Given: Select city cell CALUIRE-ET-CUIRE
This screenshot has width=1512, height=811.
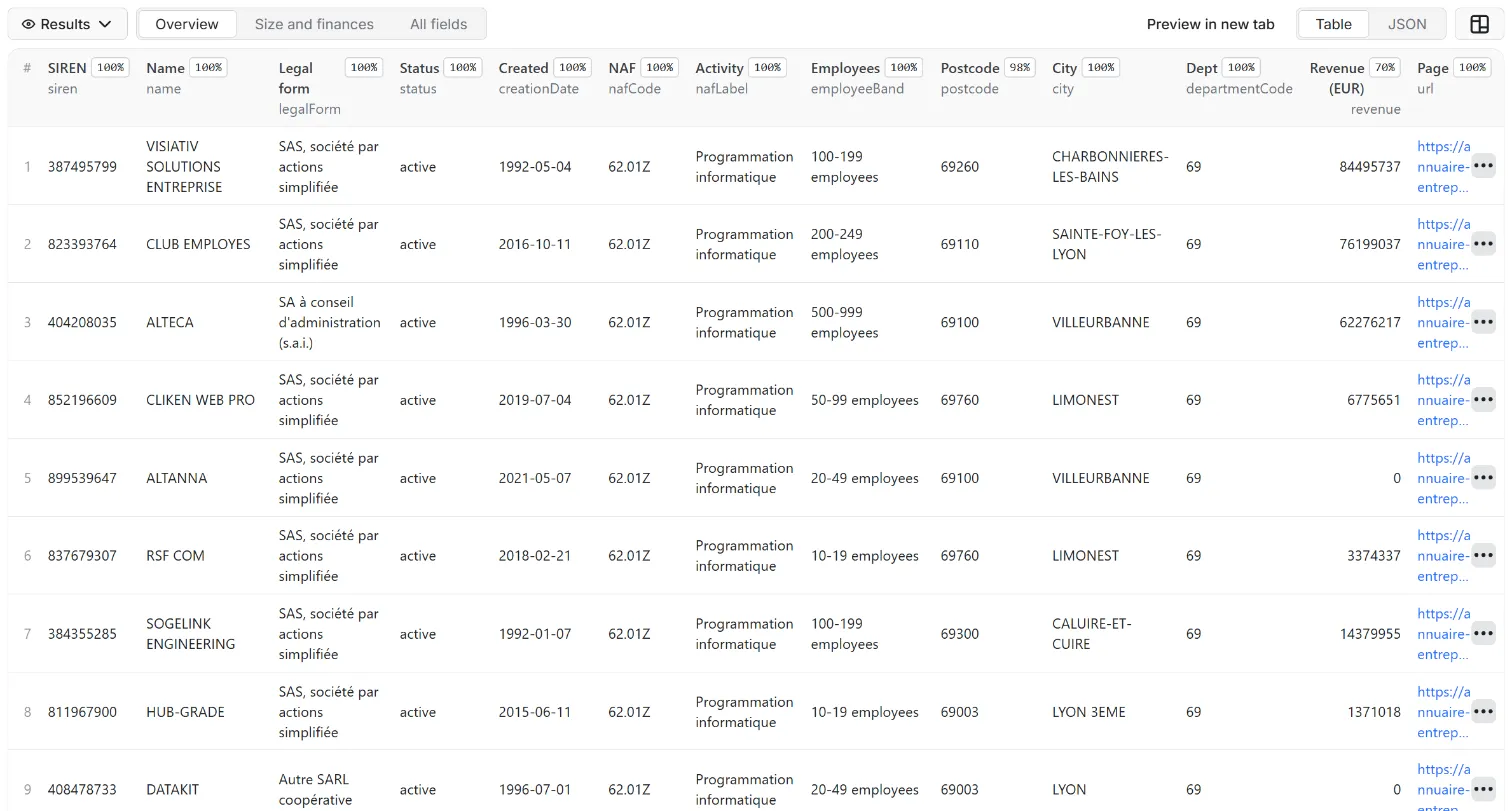Looking at the screenshot, I should click(1092, 635).
